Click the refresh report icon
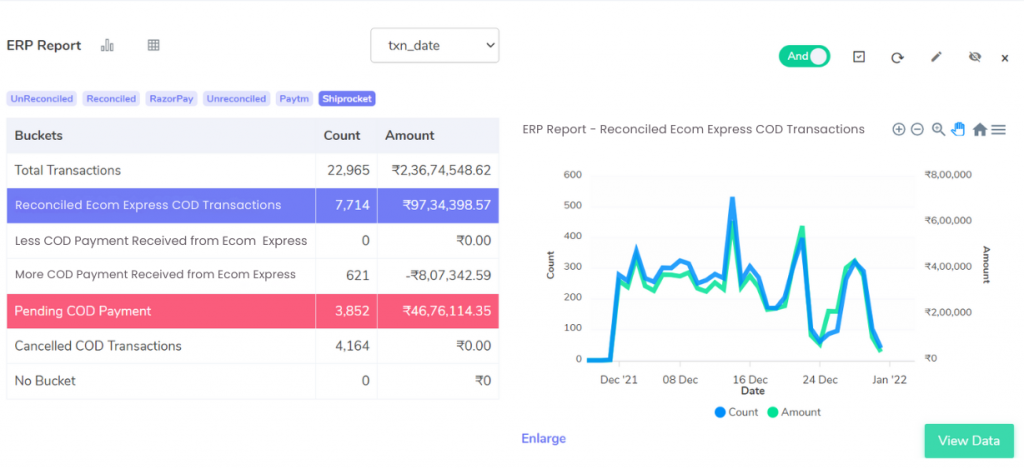Screen dimensions: 1024x469 click(897, 57)
